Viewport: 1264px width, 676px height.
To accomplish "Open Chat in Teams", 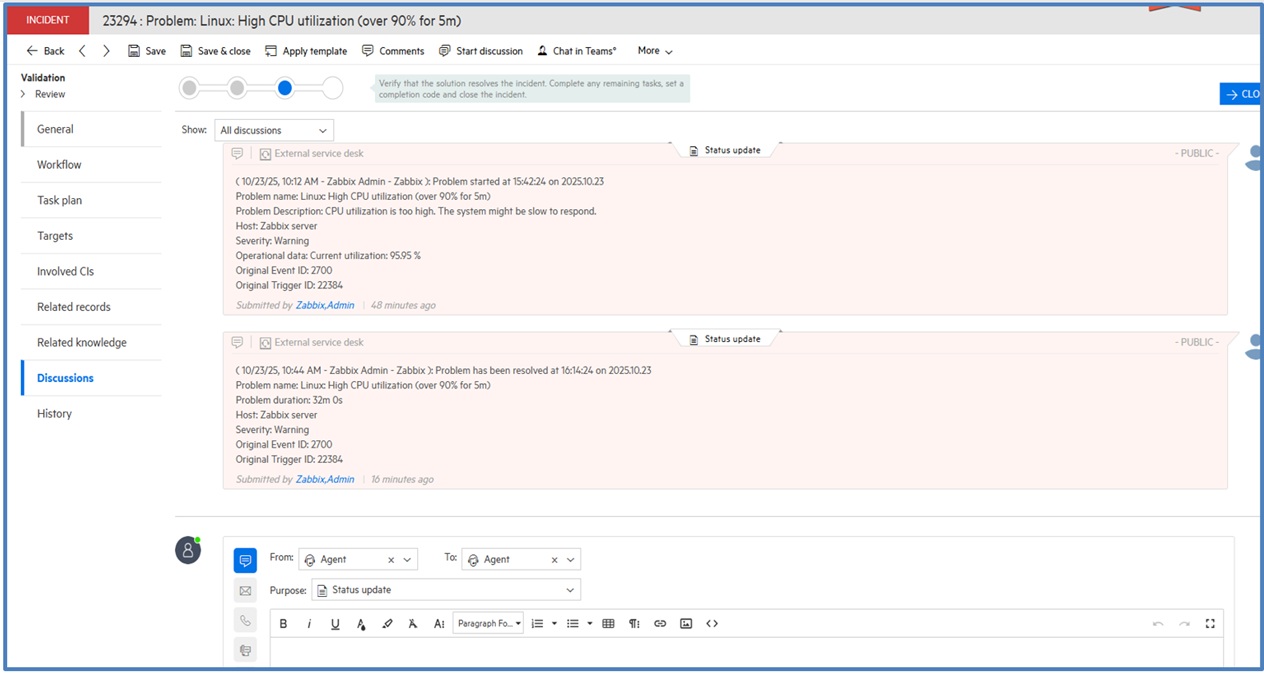I will [577, 51].
